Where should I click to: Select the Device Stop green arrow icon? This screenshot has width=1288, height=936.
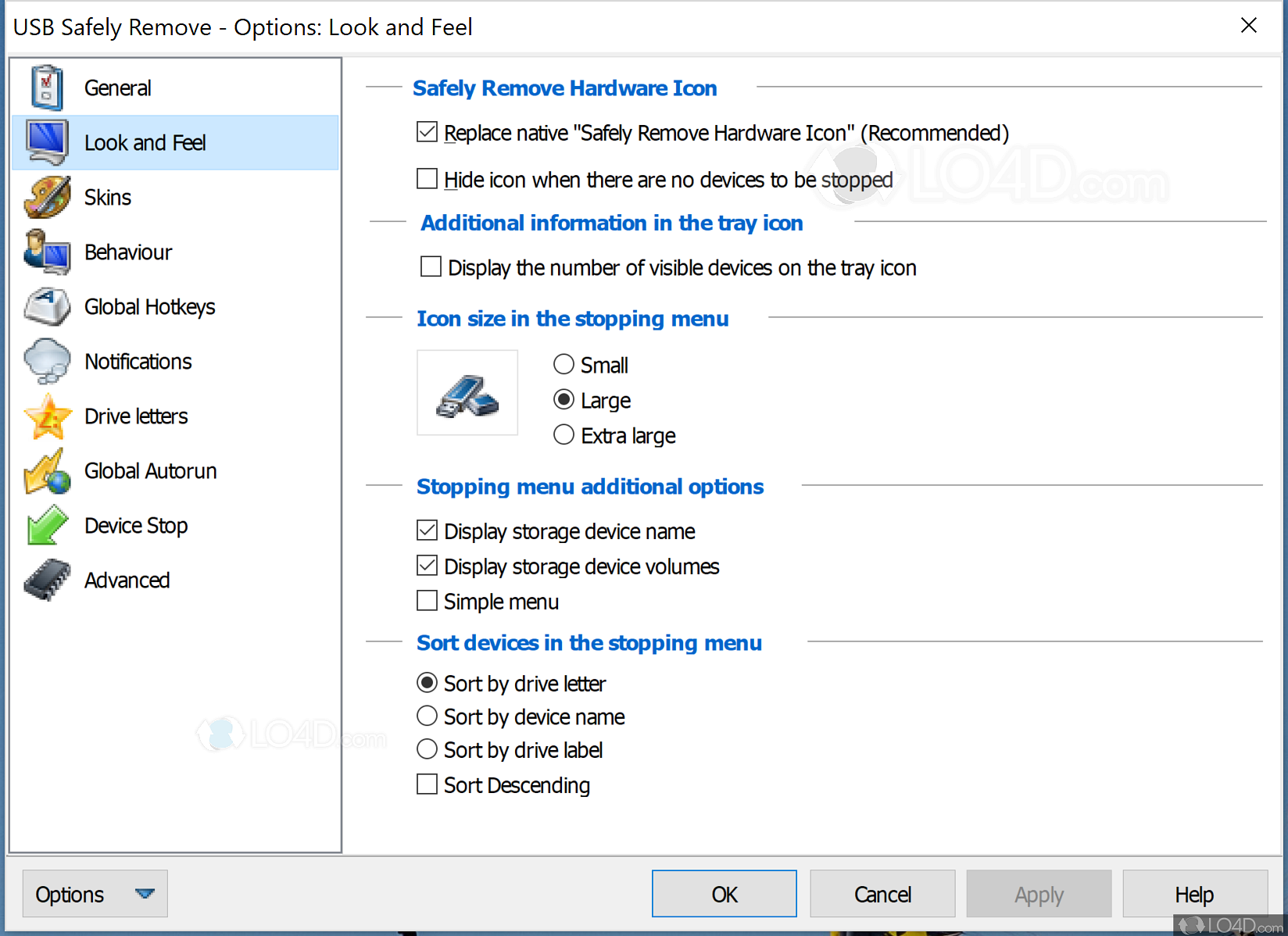coord(47,525)
